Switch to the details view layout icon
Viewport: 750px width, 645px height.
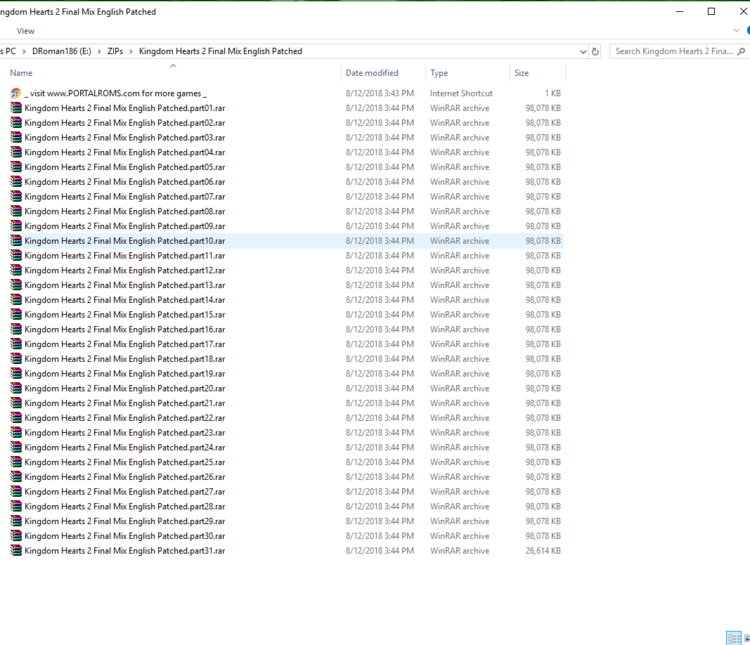(734, 638)
